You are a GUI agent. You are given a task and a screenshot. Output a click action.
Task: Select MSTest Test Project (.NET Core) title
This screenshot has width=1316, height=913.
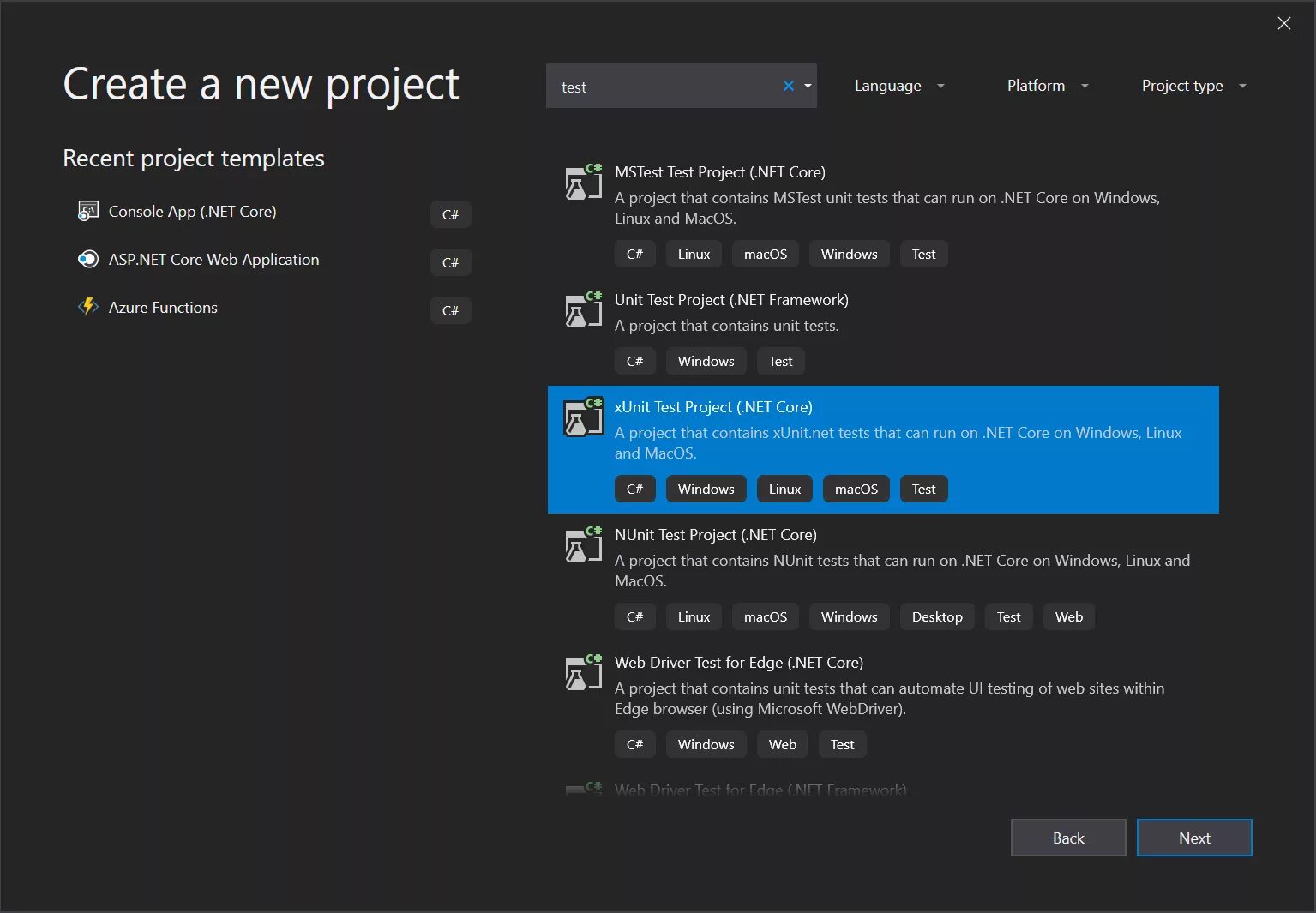[x=720, y=172]
